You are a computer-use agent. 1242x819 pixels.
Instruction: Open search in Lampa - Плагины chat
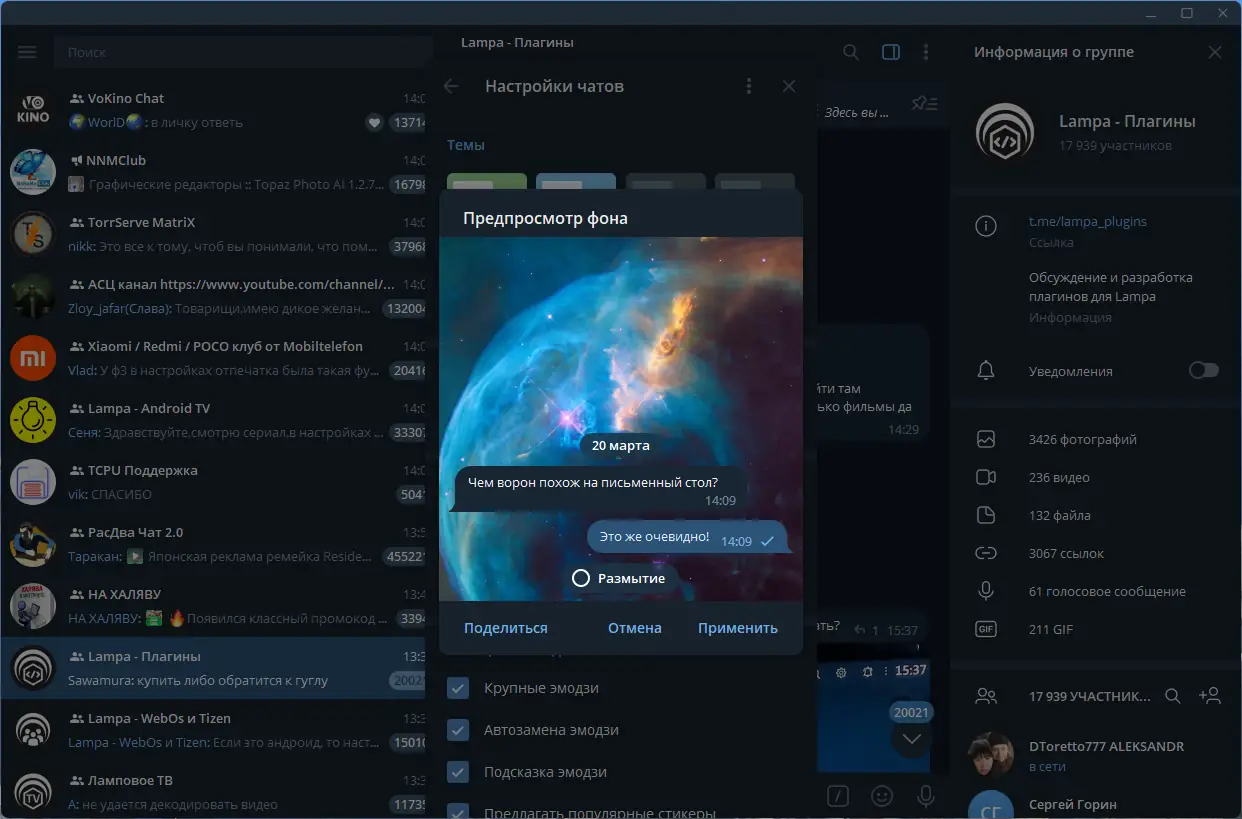pyautogui.click(x=851, y=52)
